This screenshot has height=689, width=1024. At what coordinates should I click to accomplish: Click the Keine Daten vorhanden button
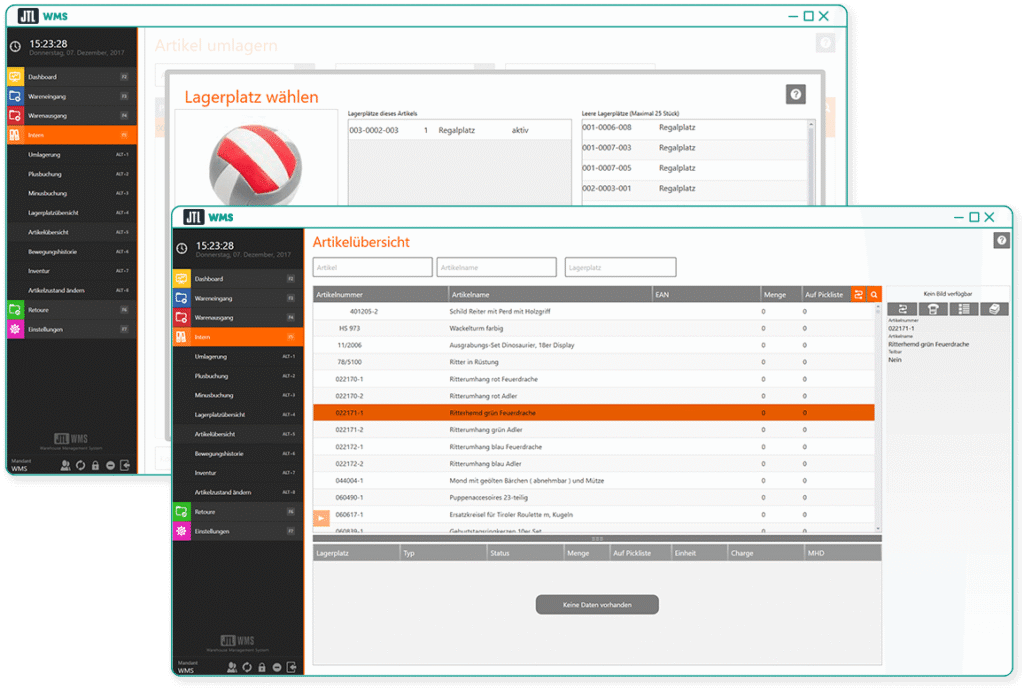tap(597, 604)
